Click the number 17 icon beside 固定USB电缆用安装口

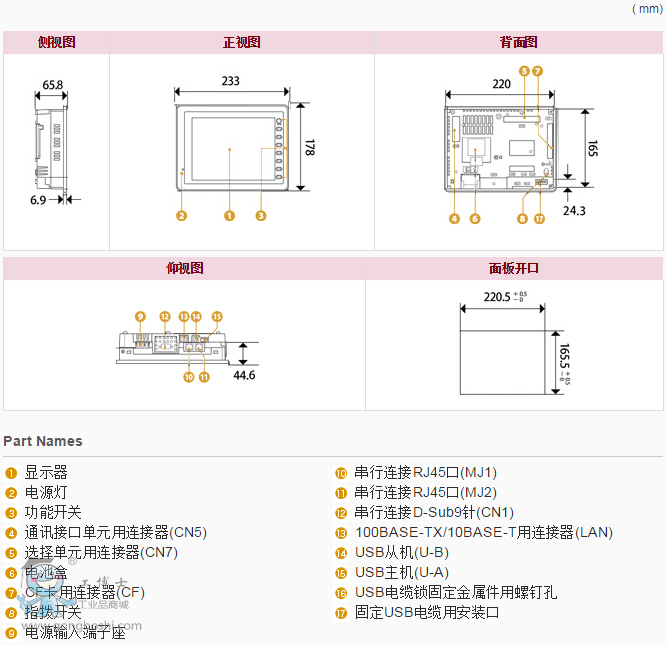pos(341,613)
